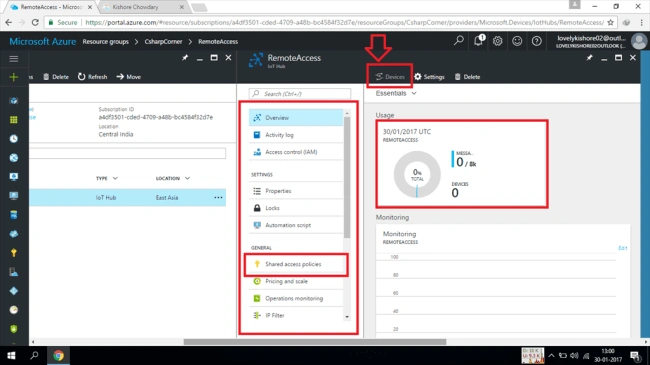650x365 pixels.
Task: Click the Devices button in the toolbar
Action: [390, 77]
